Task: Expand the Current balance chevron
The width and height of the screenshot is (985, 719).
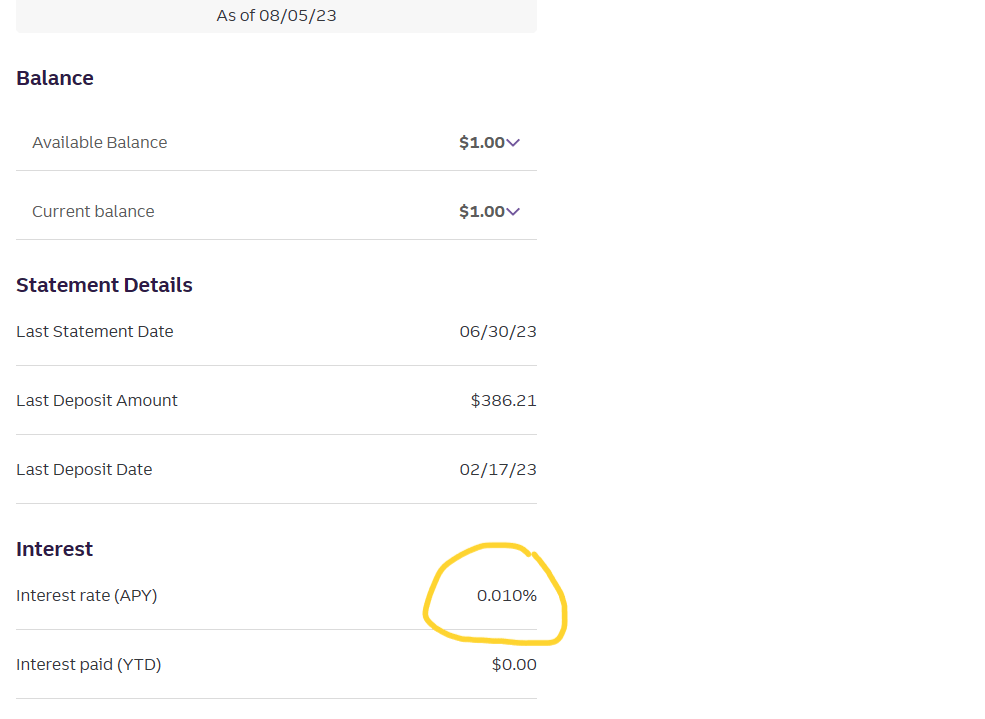Action: coord(513,212)
